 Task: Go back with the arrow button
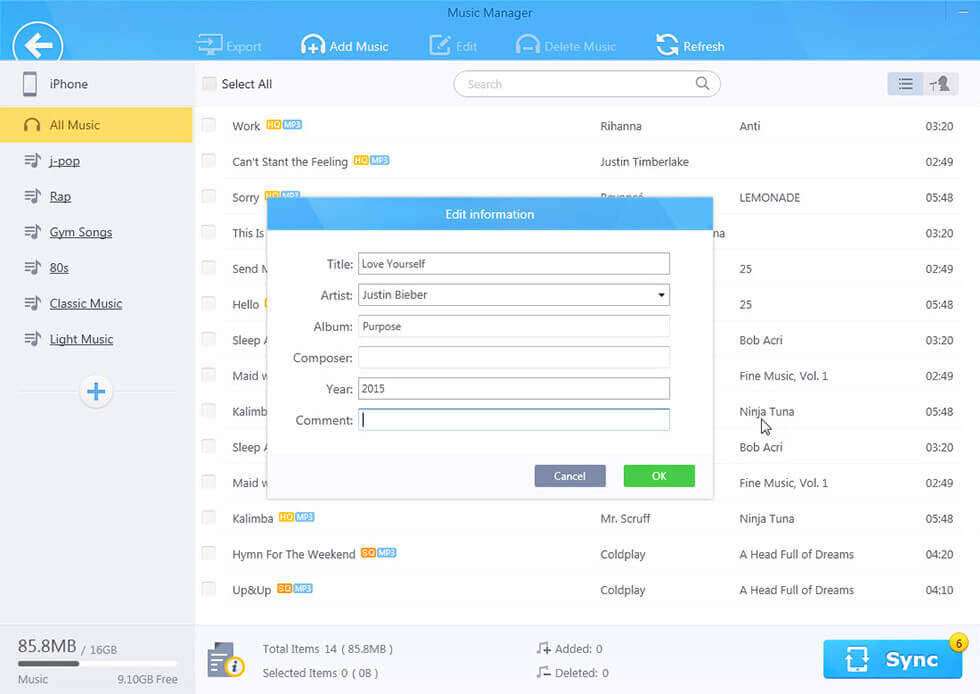tap(38, 44)
